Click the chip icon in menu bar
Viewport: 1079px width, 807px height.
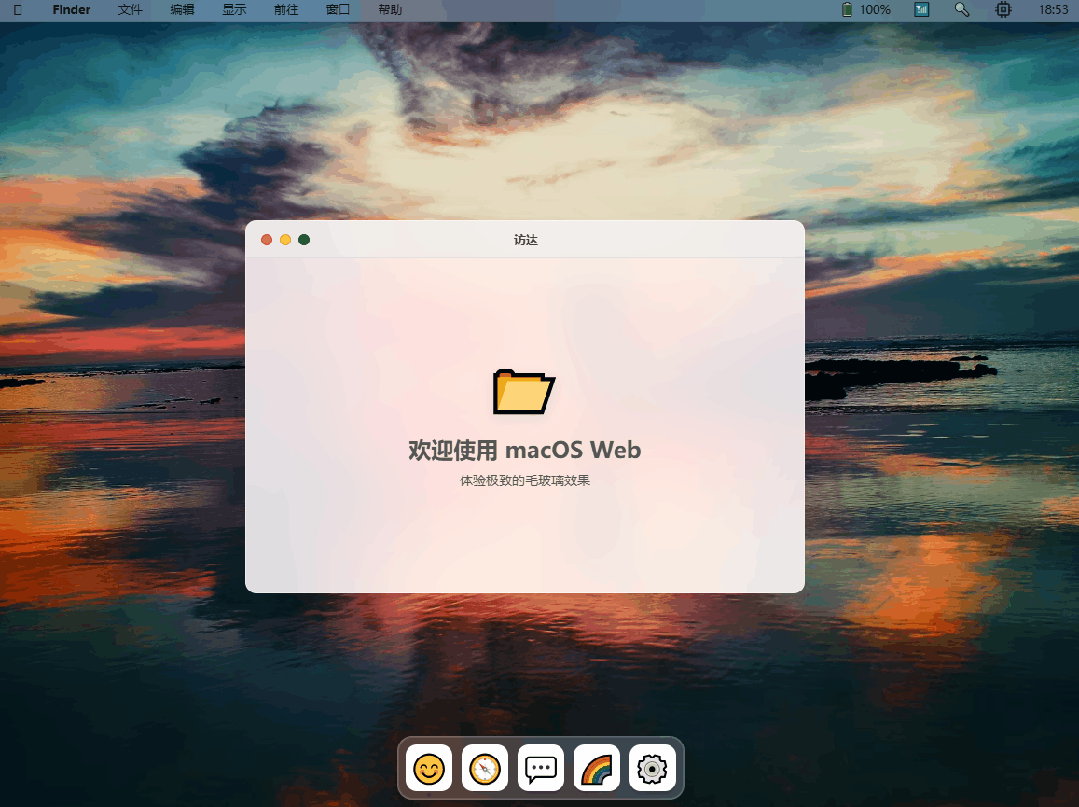[1003, 10]
